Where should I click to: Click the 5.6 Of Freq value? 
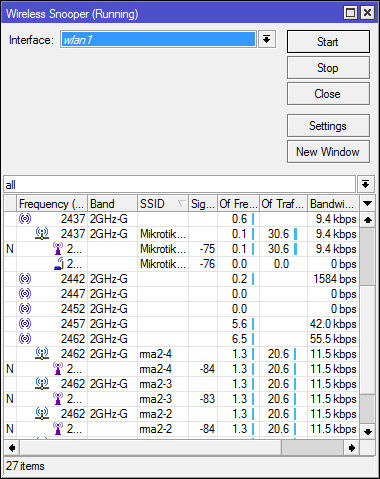pos(239,324)
